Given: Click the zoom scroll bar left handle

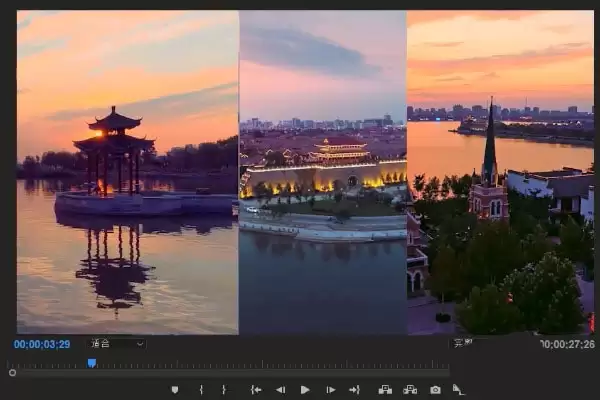Looking at the screenshot, I should click(12, 372).
